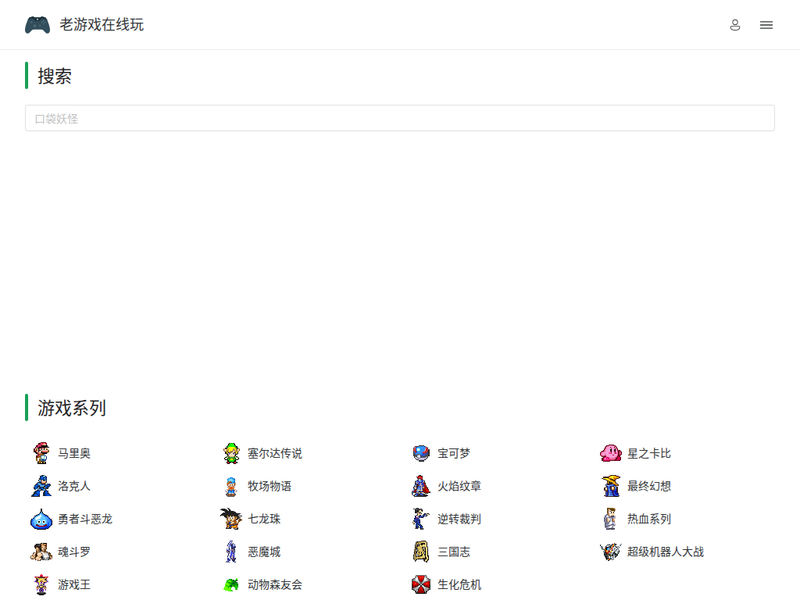Open the 游戏王 series link
Screen dimensions: 800x600
pos(74,585)
